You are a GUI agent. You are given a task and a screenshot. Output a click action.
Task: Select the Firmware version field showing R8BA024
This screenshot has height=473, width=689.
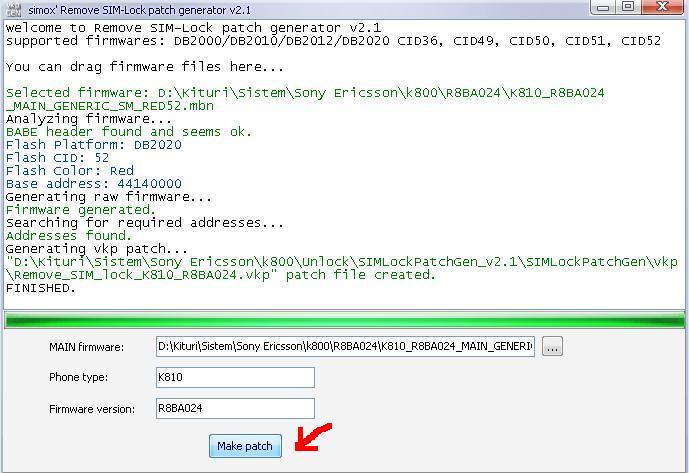(235, 408)
